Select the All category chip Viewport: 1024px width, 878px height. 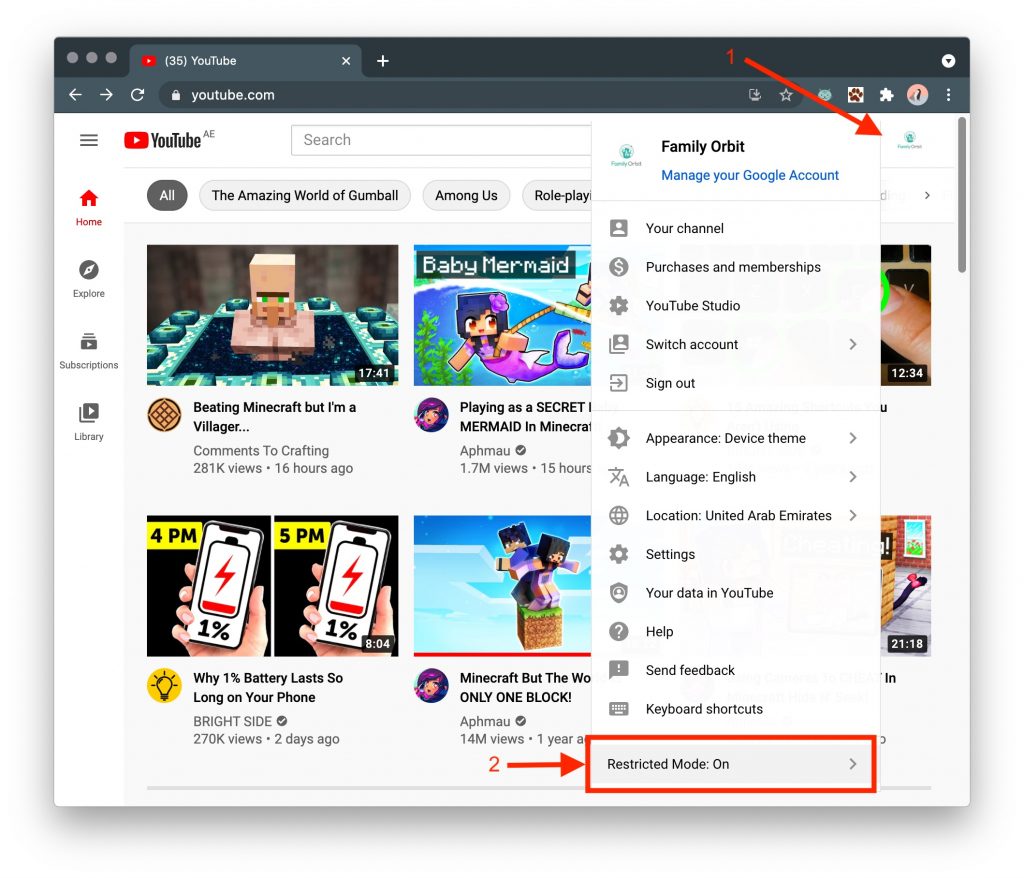[x=167, y=195]
